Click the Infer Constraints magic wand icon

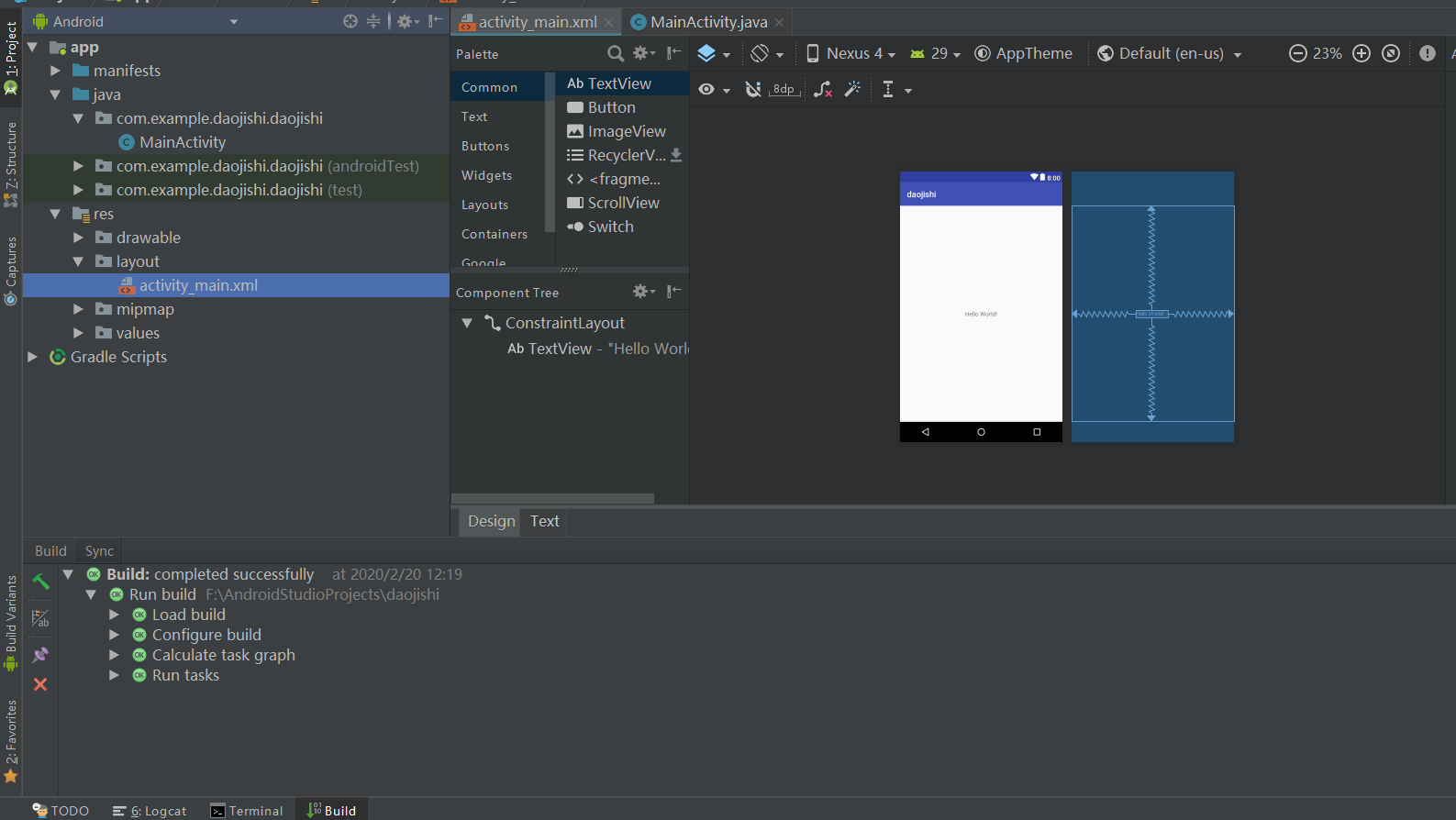tap(852, 89)
